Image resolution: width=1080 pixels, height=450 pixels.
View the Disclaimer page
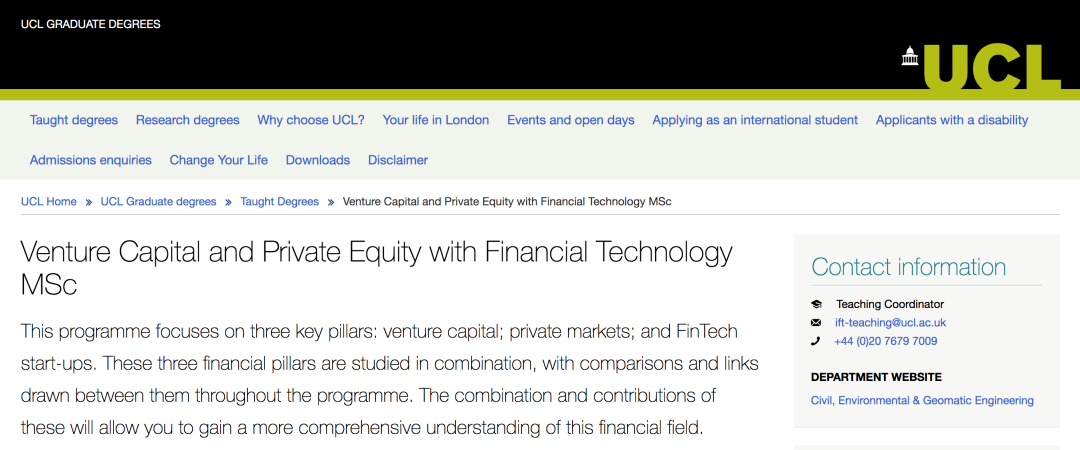[x=398, y=160]
